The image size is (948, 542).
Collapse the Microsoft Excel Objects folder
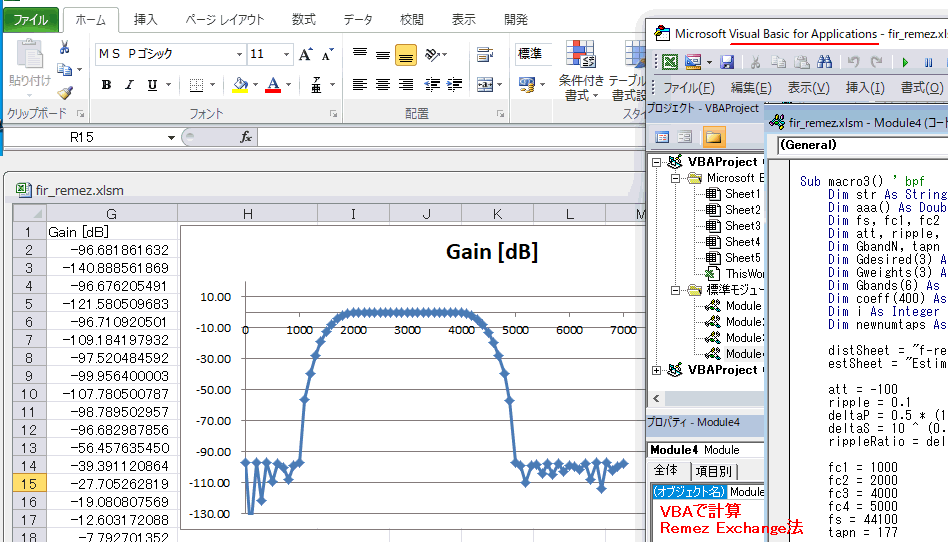pos(675,178)
